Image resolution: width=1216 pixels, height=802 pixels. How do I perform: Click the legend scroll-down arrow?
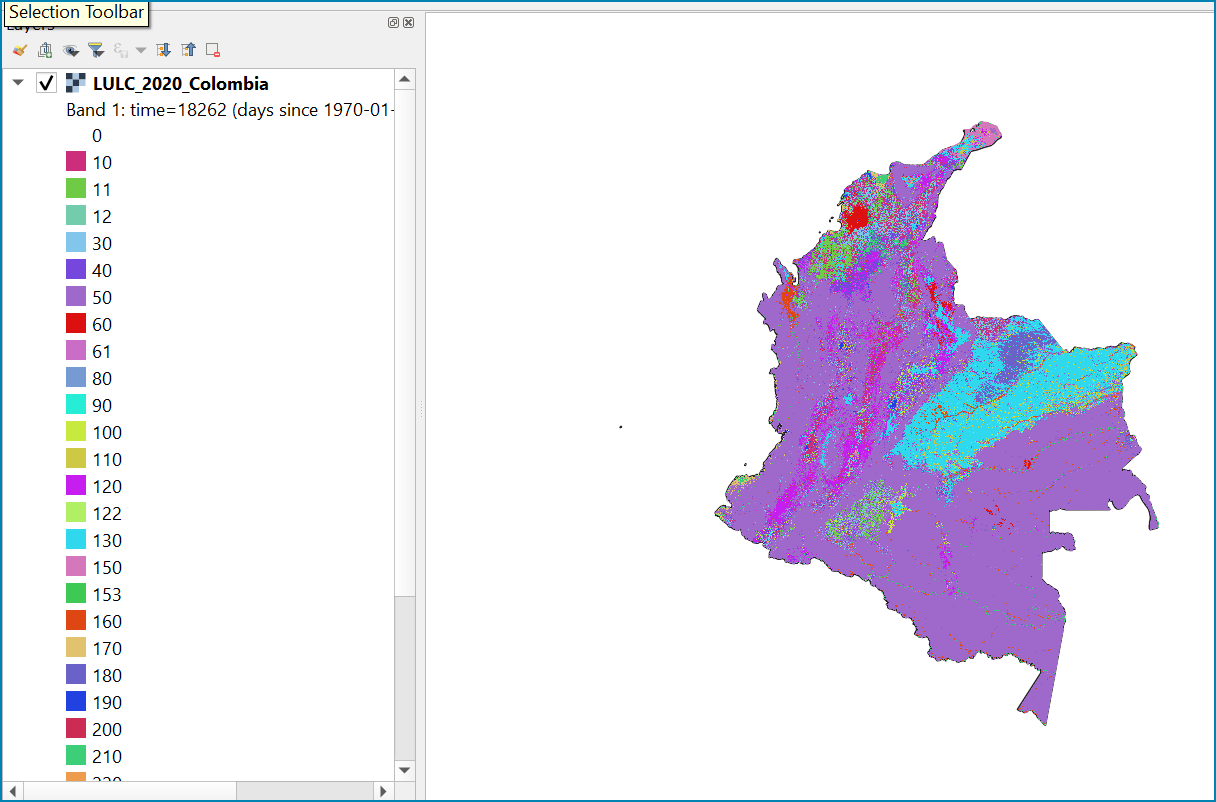pyautogui.click(x=404, y=770)
